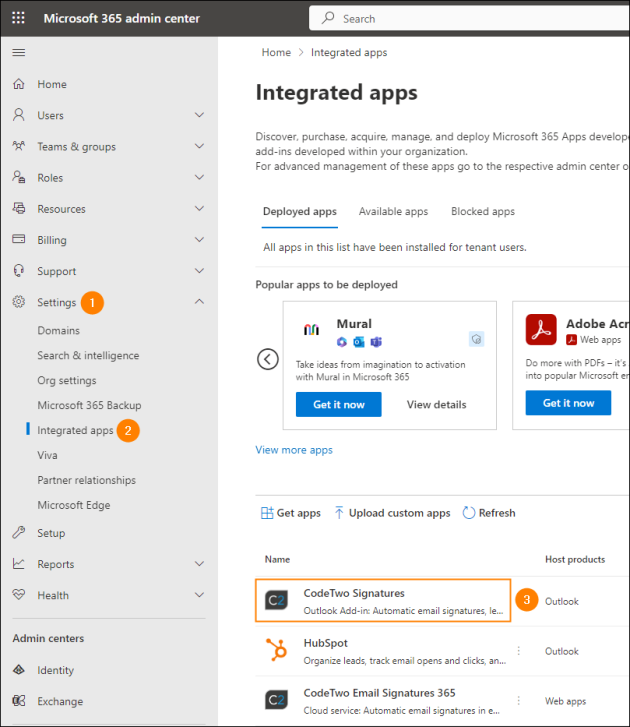Click CodeTwo Email Signatures 365 C2 icon
630x727 pixels.
276,700
